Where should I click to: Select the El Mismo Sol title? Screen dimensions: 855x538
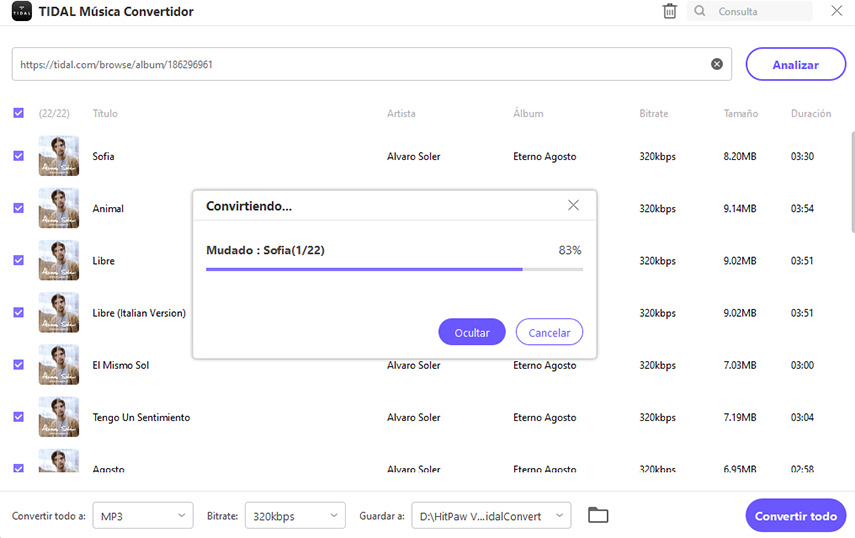pos(121,365)
